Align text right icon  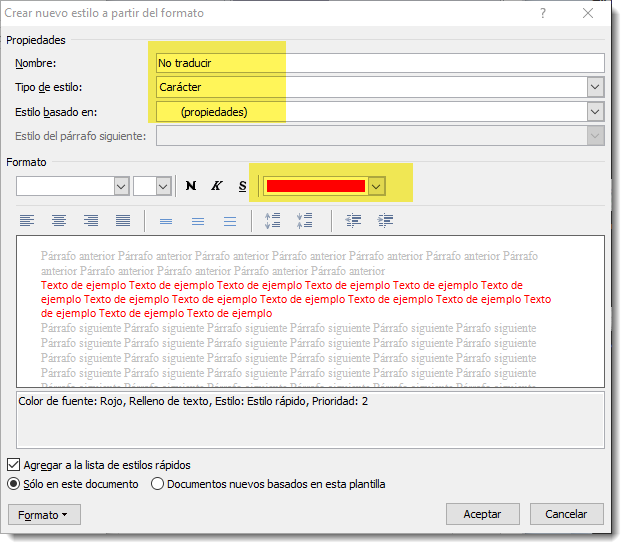click(x=91, y=220)
